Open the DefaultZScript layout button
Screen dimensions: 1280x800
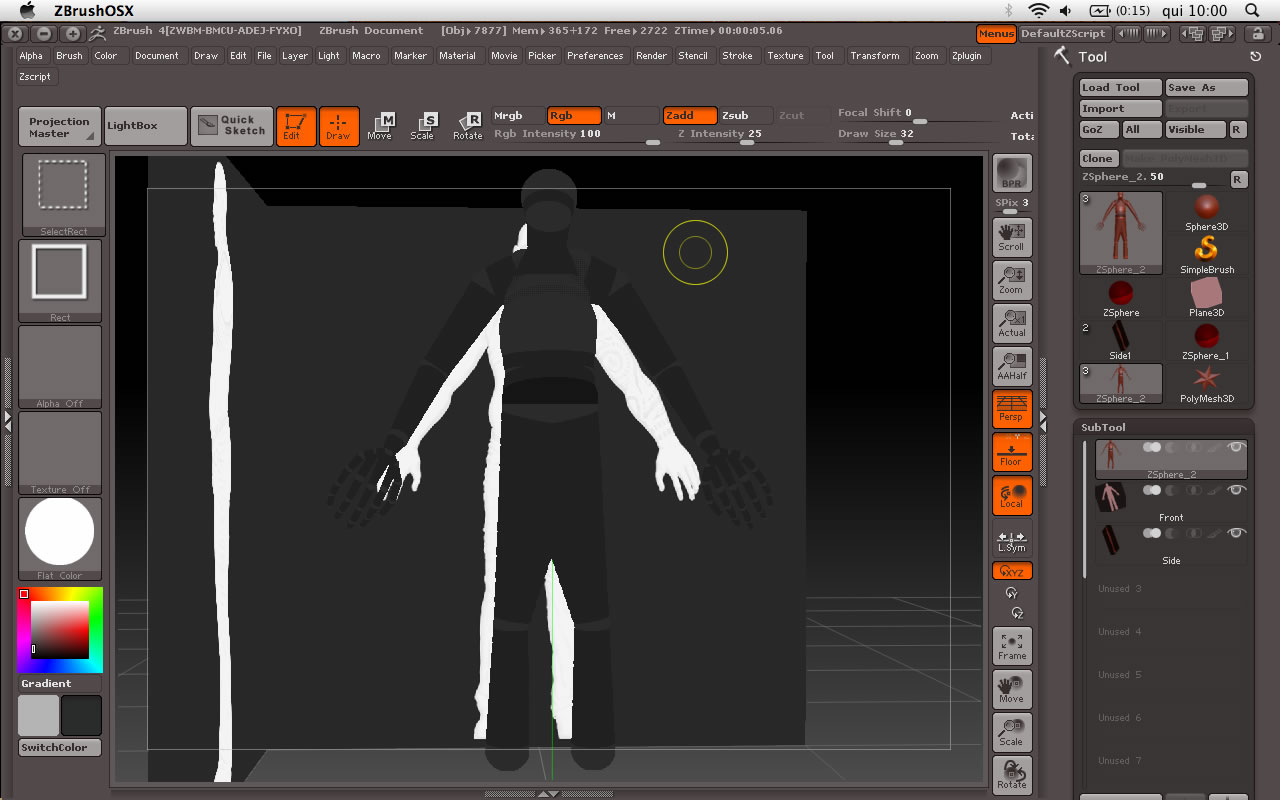click(x=1064, y=34)
